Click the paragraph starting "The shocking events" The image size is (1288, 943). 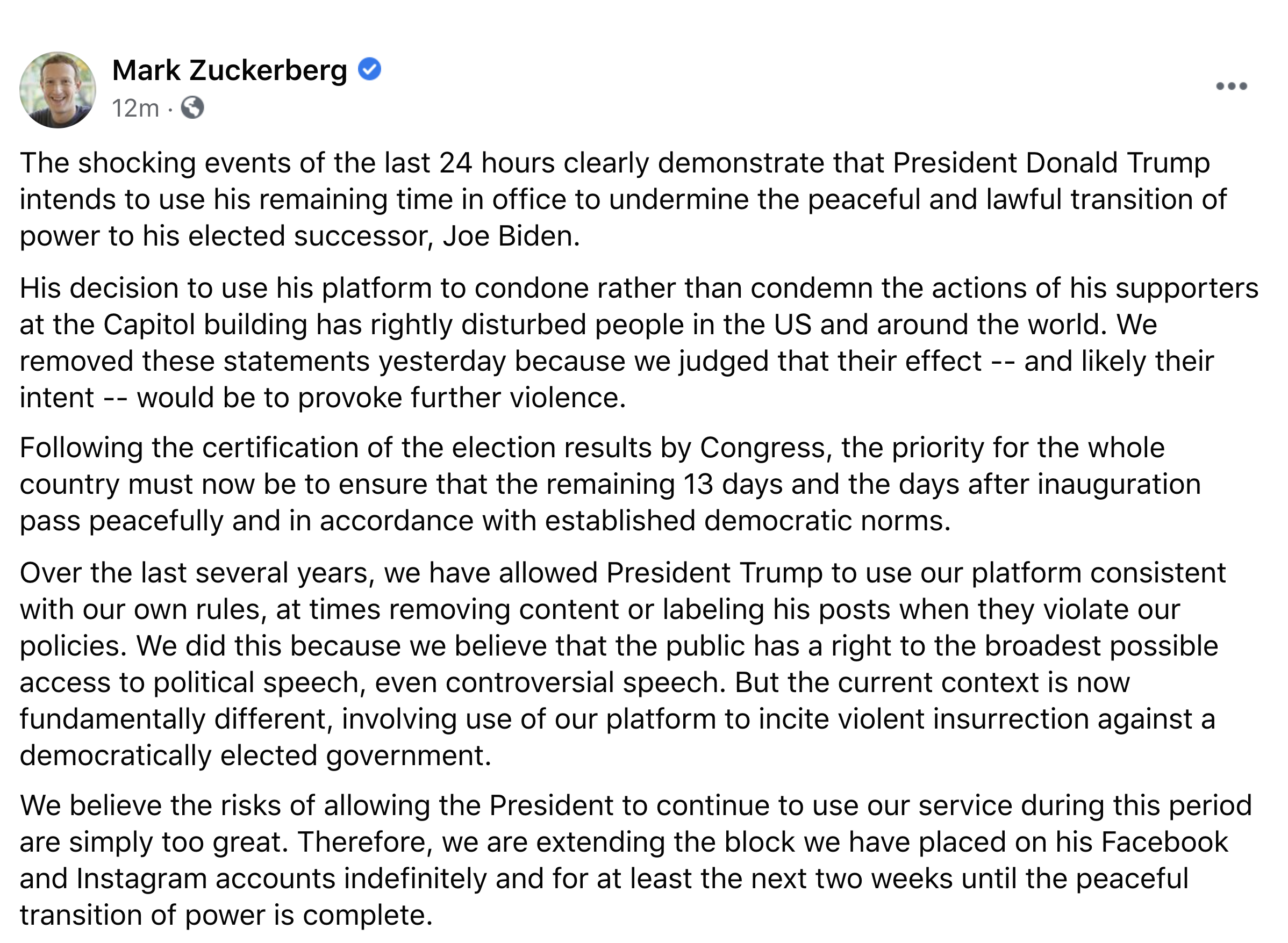coord(623,199)
